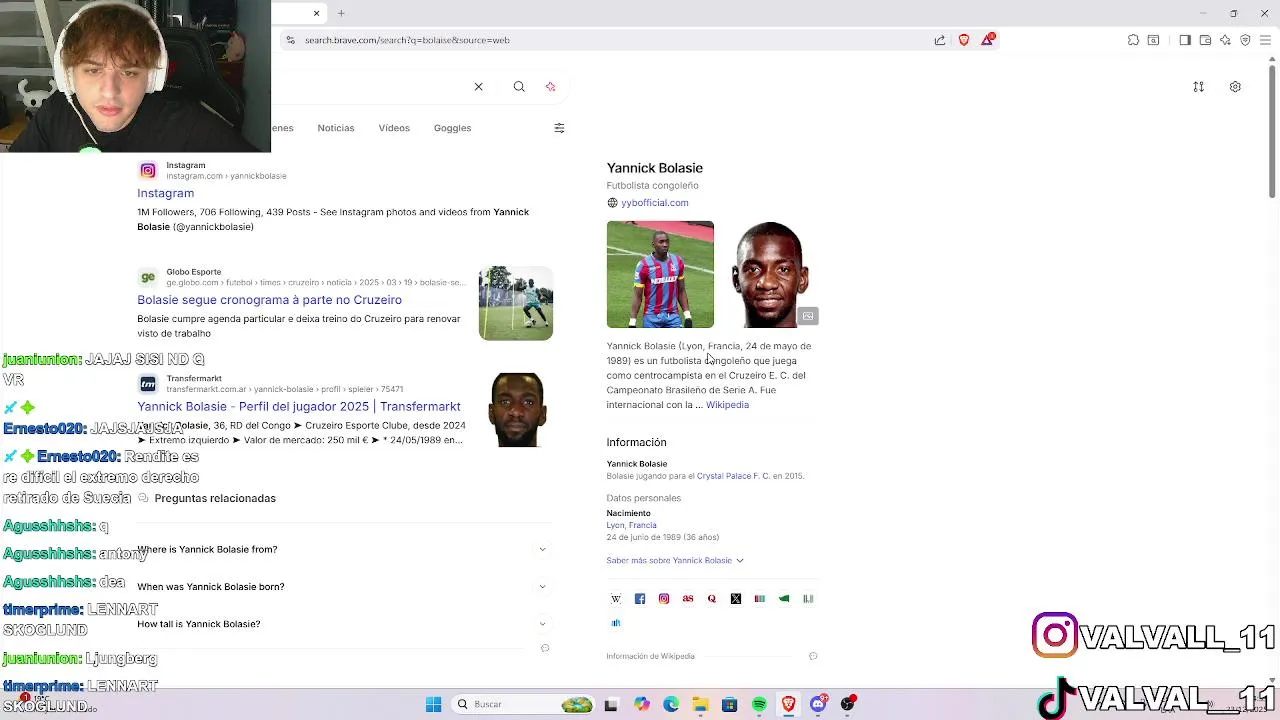Screen dimensions: 1280x720
Task: Open the Brave Rewards triangle icon
Action: pyautogui.click(x=988, y=39)
